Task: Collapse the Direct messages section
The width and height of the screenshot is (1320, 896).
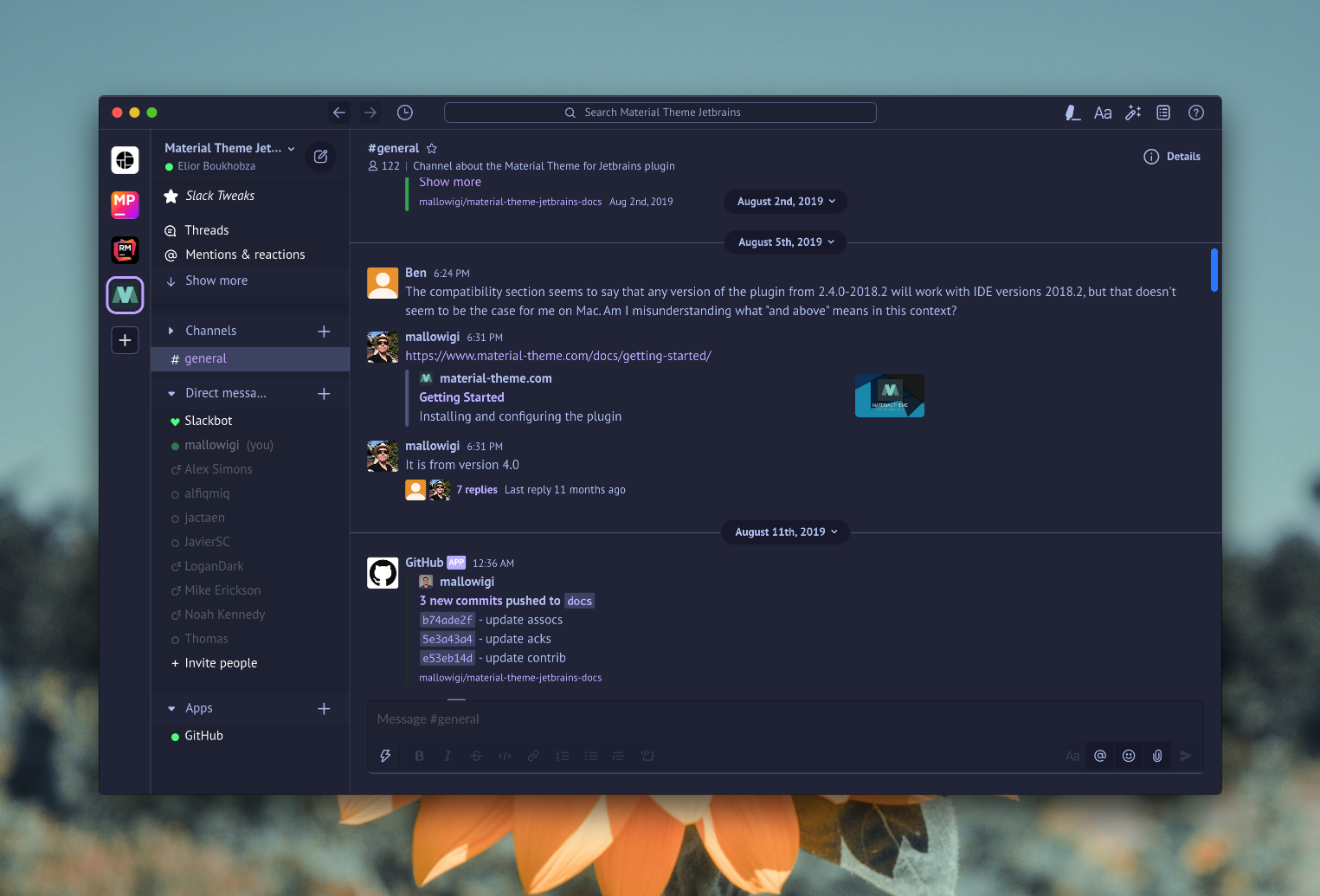Action: pyautogui.click(x=171, y=393)
